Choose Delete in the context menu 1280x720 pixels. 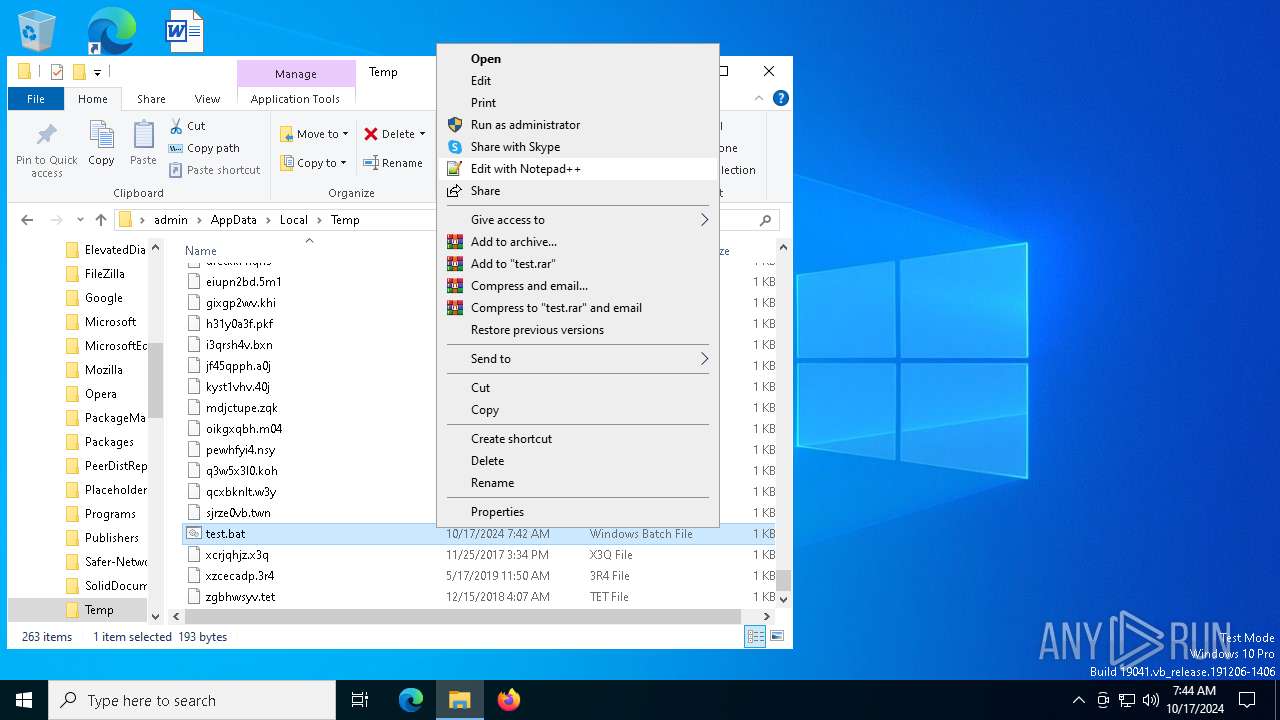[x=578, y=461]
